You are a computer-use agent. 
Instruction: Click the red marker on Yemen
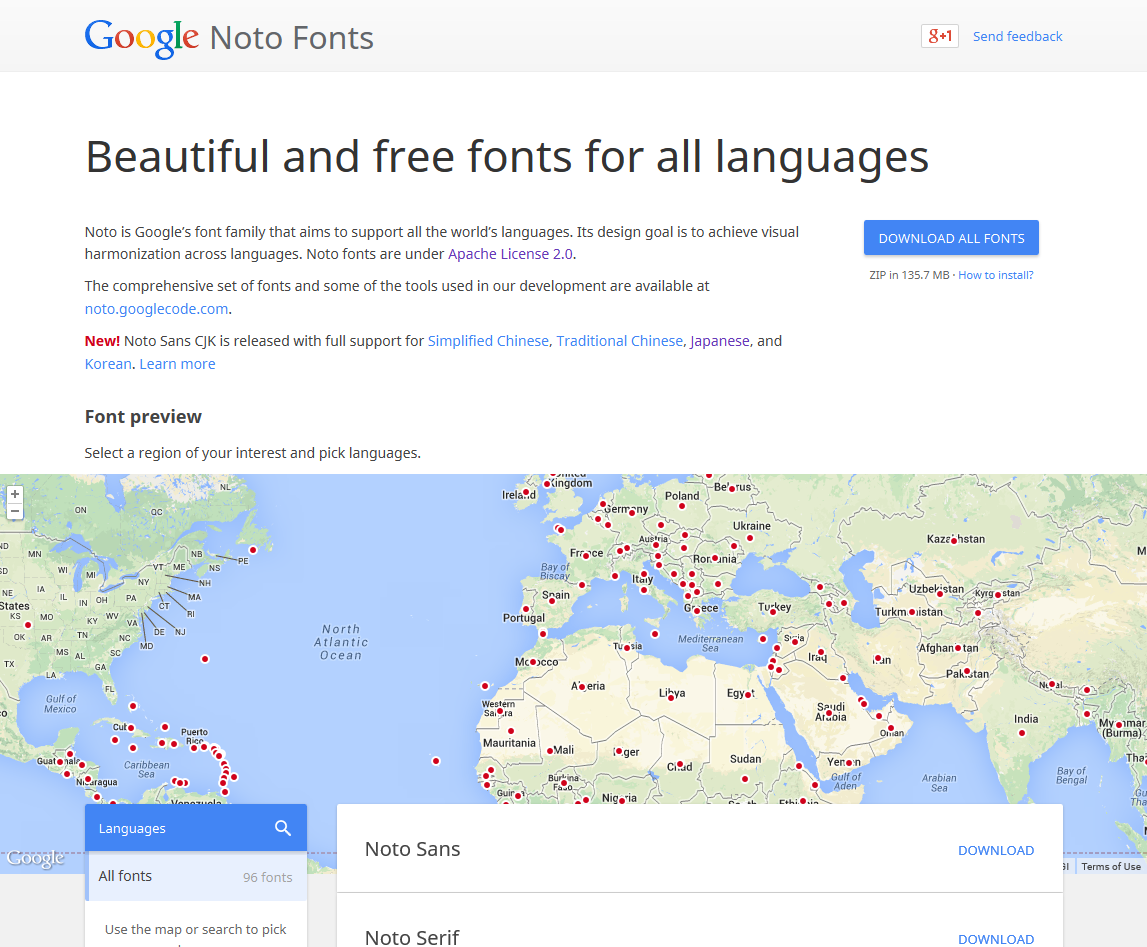tap(849, 763)
